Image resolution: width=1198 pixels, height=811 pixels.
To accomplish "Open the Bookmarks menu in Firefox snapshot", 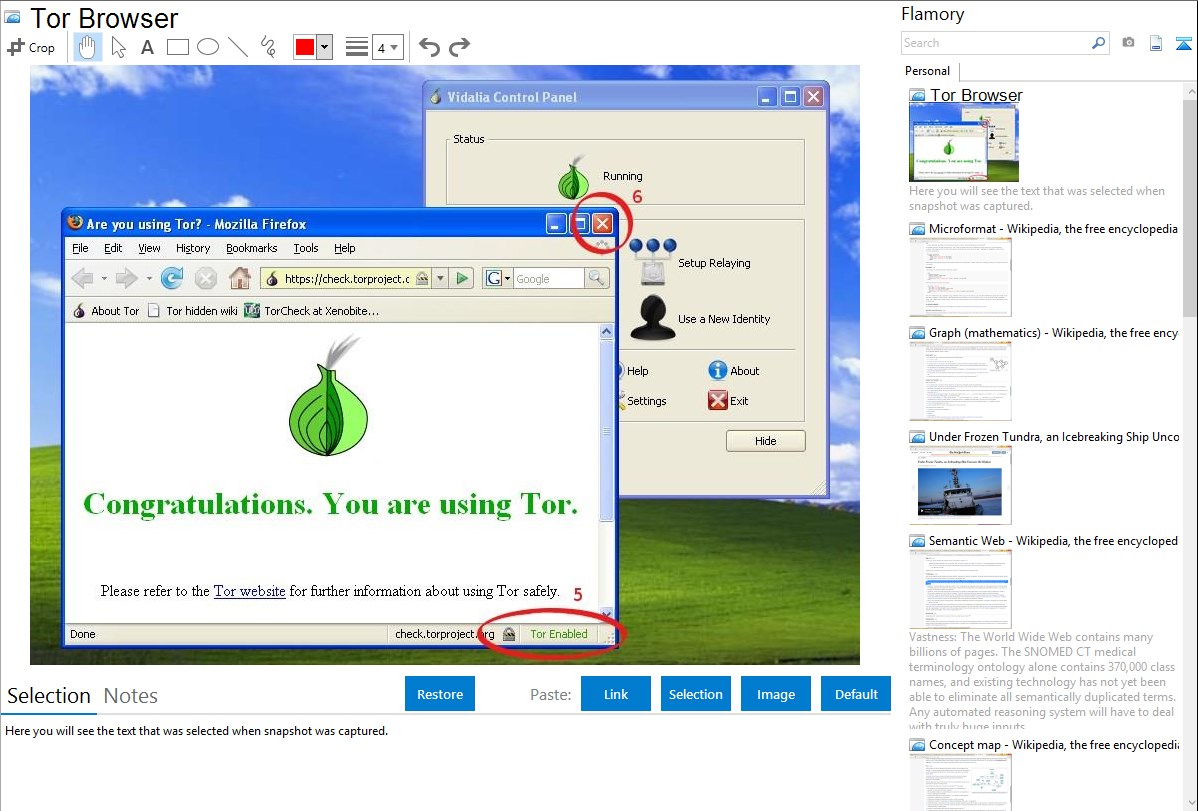I will pos(251,248).
